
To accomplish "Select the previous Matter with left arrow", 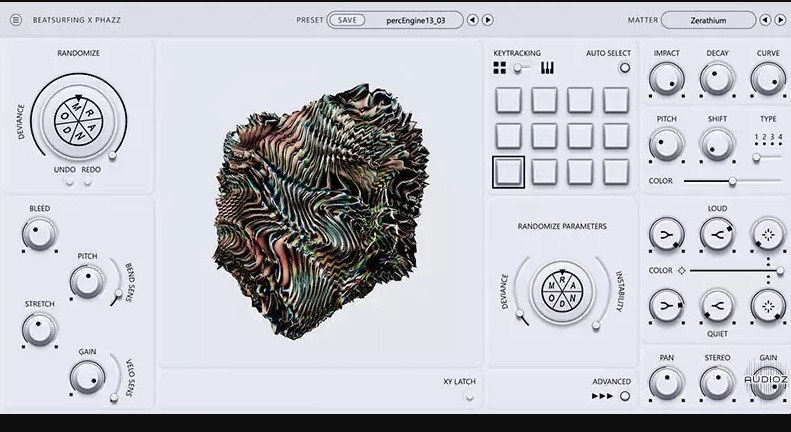I will (765, 20).
